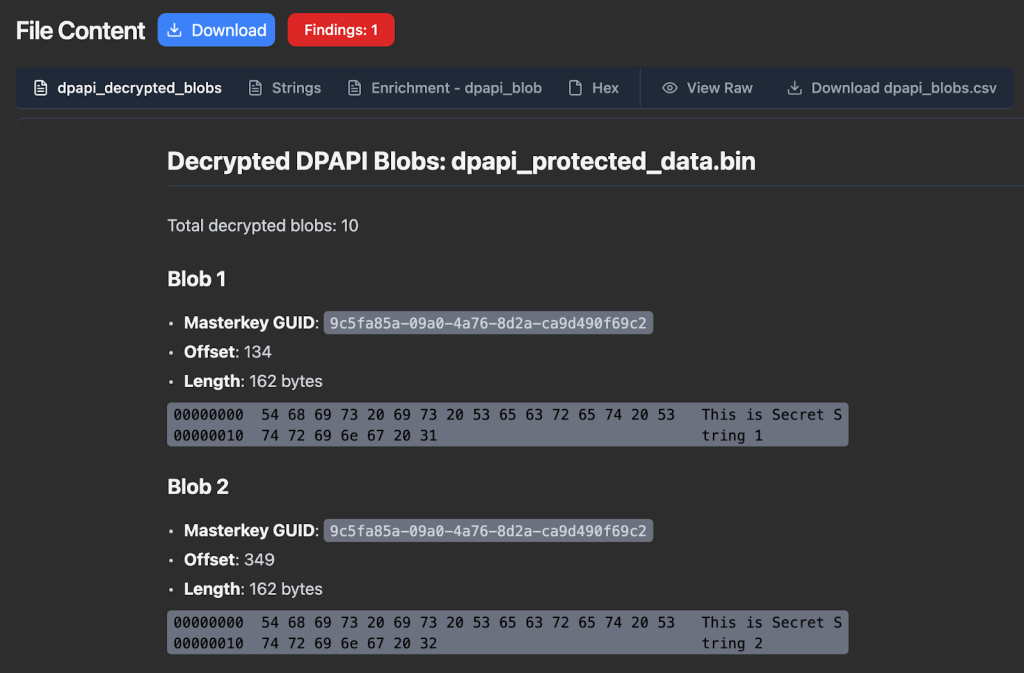Screen dimensions: 1024x673
Task: Click the document icon beside Enrichment - dpapi_blob
Action: [x=355, y=88]
